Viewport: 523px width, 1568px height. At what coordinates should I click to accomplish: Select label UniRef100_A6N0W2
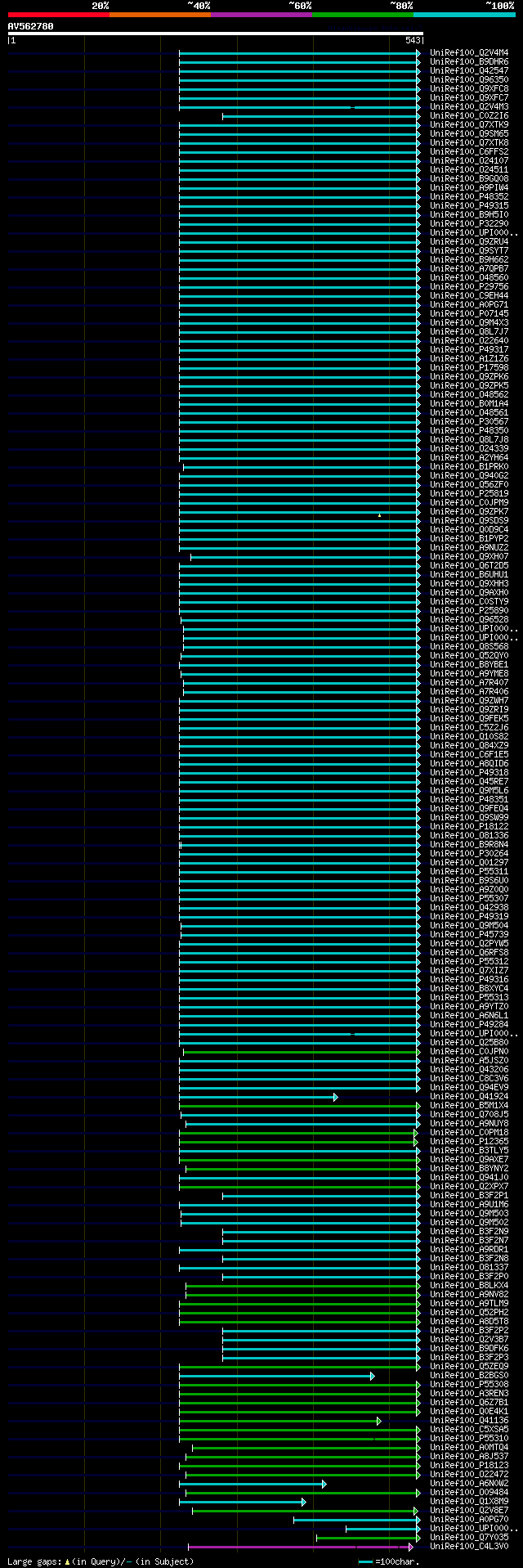click(x=469, y=1483)
